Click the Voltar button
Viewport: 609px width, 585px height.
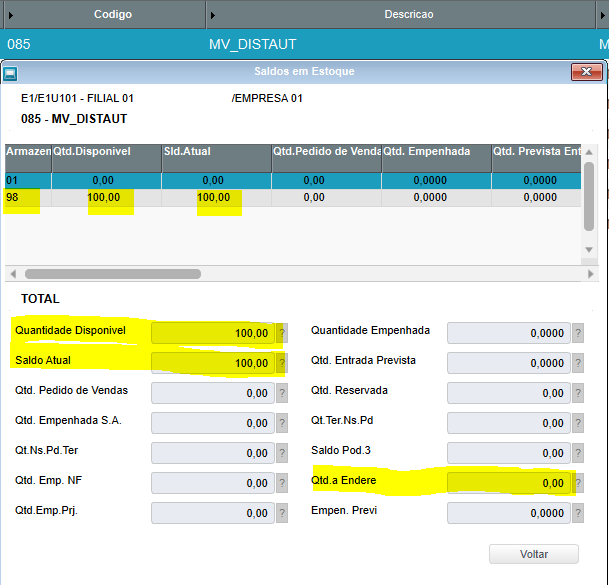click(534, 554)
